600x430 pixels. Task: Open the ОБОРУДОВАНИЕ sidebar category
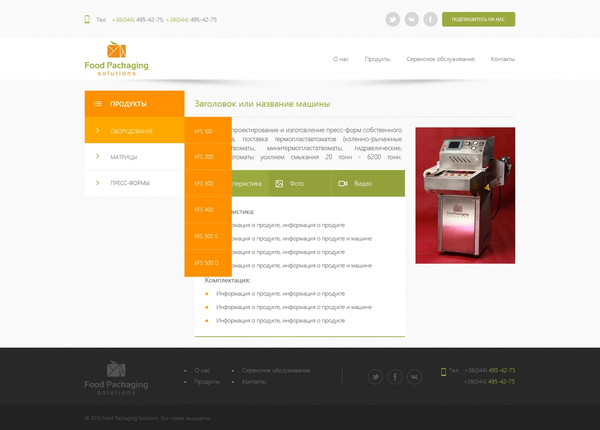134,130
